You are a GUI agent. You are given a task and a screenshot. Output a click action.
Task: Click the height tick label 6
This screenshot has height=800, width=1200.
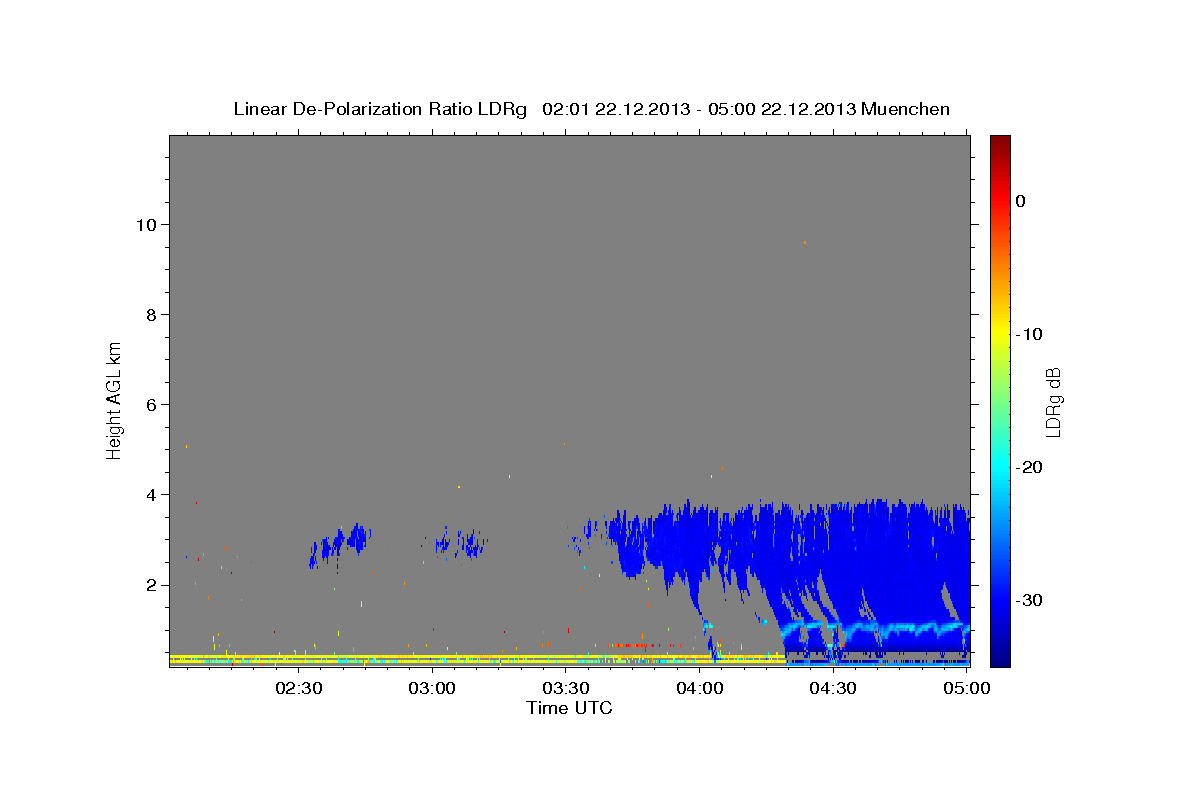click(150, 404)
